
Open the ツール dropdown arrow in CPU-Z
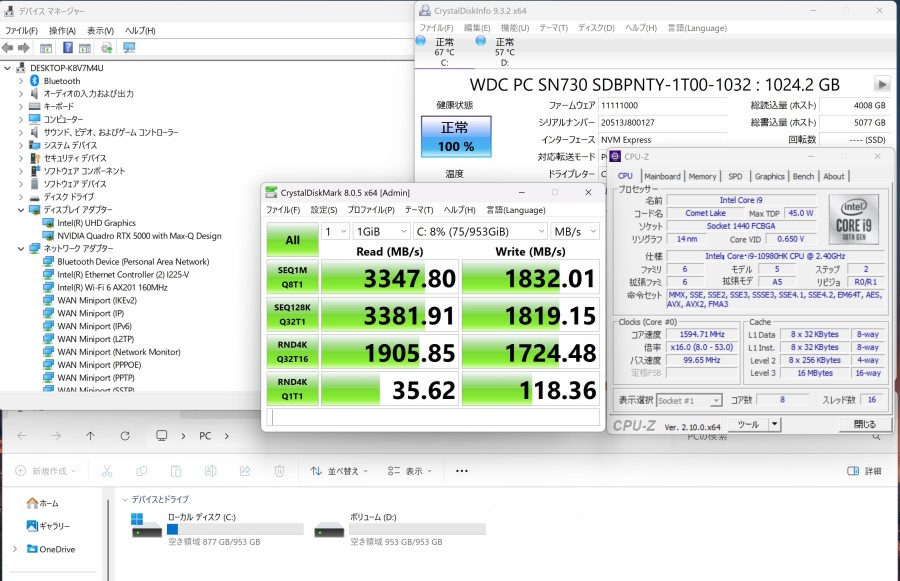pyautogui.click(x=774, y=424)
